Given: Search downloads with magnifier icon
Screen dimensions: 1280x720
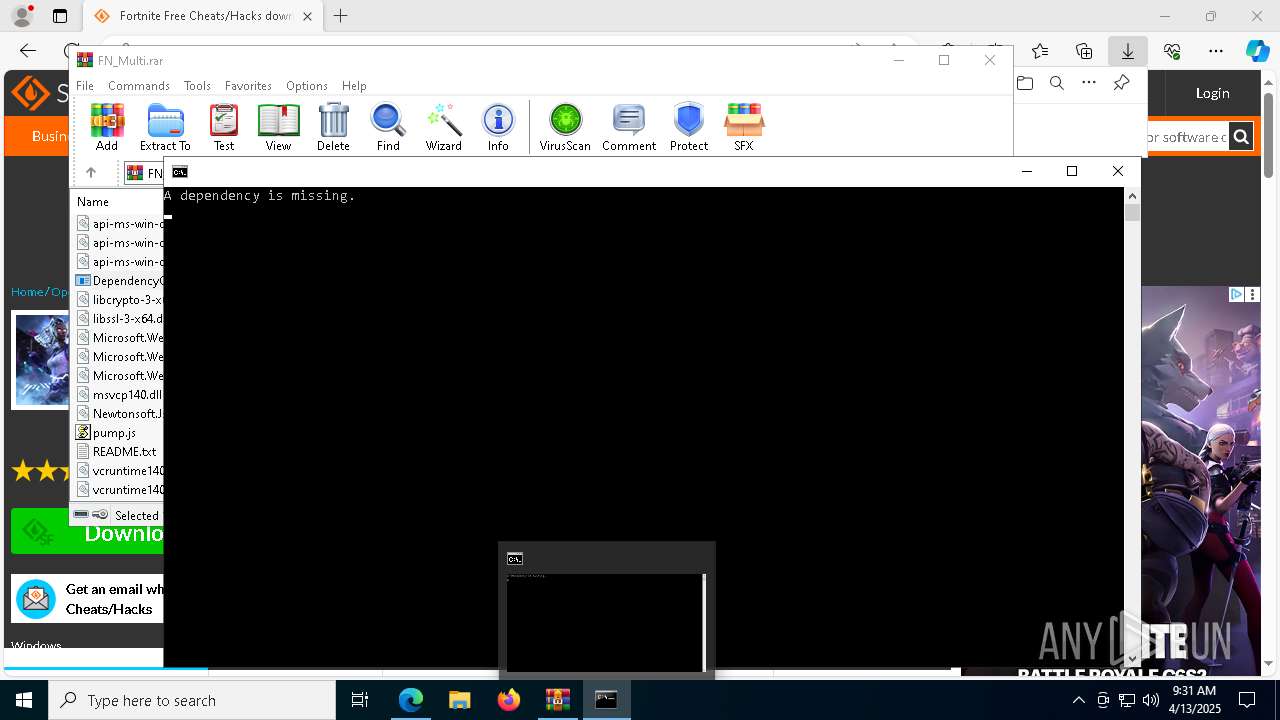Looking at the screenshot, I should point(1057,83).
